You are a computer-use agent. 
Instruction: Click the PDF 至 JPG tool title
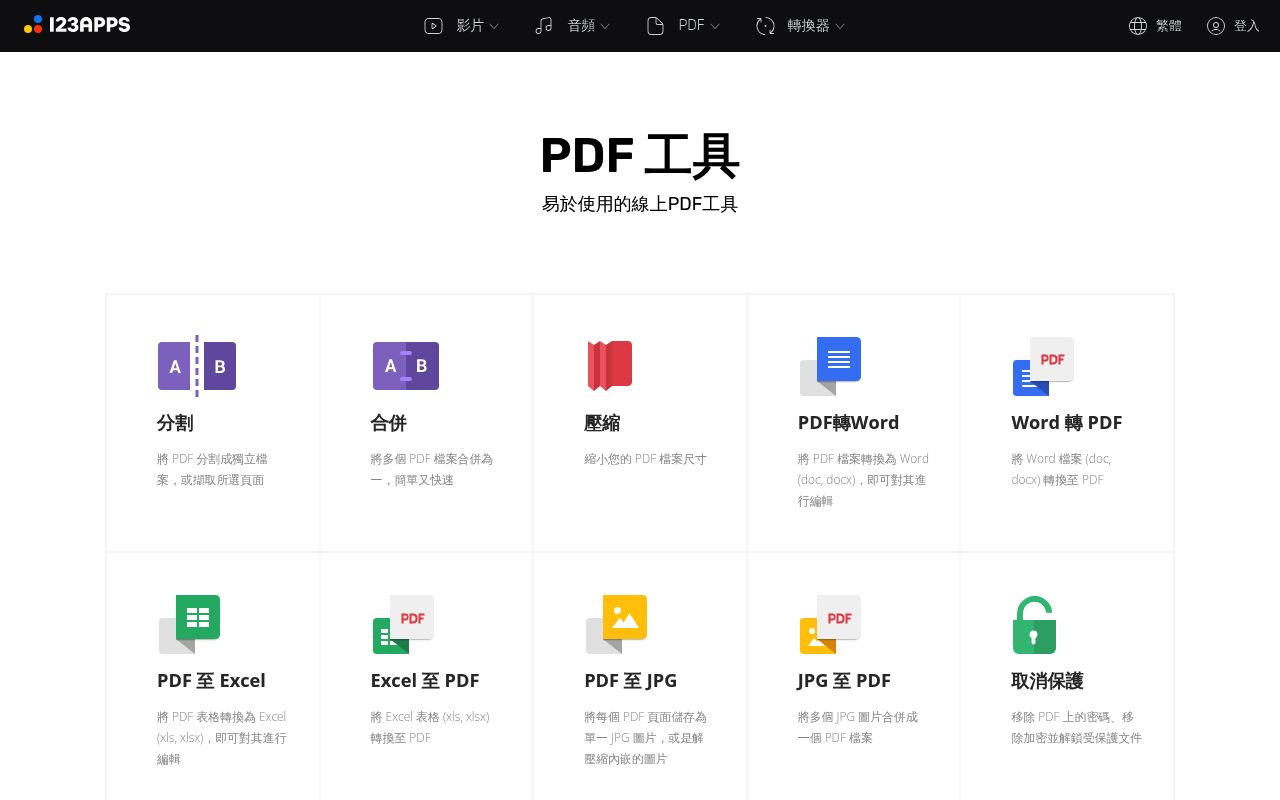631,681
